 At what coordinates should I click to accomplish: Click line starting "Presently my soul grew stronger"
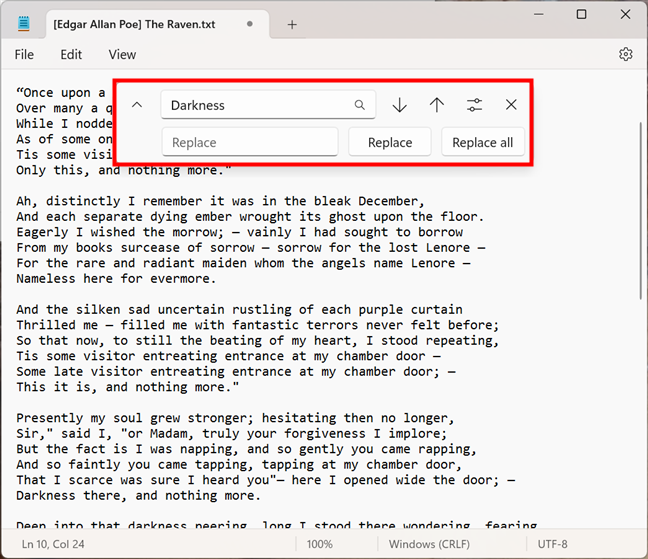point(235,418)
